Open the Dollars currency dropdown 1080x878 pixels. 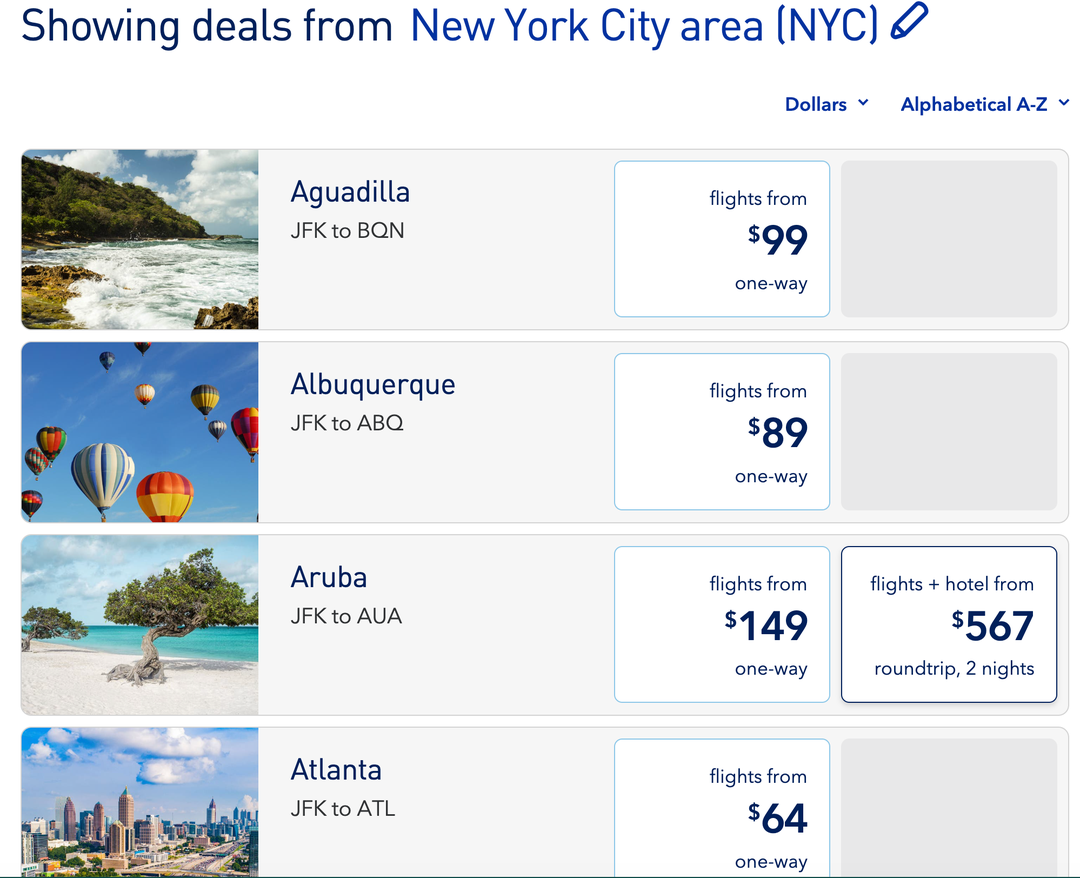coord(826,104)
